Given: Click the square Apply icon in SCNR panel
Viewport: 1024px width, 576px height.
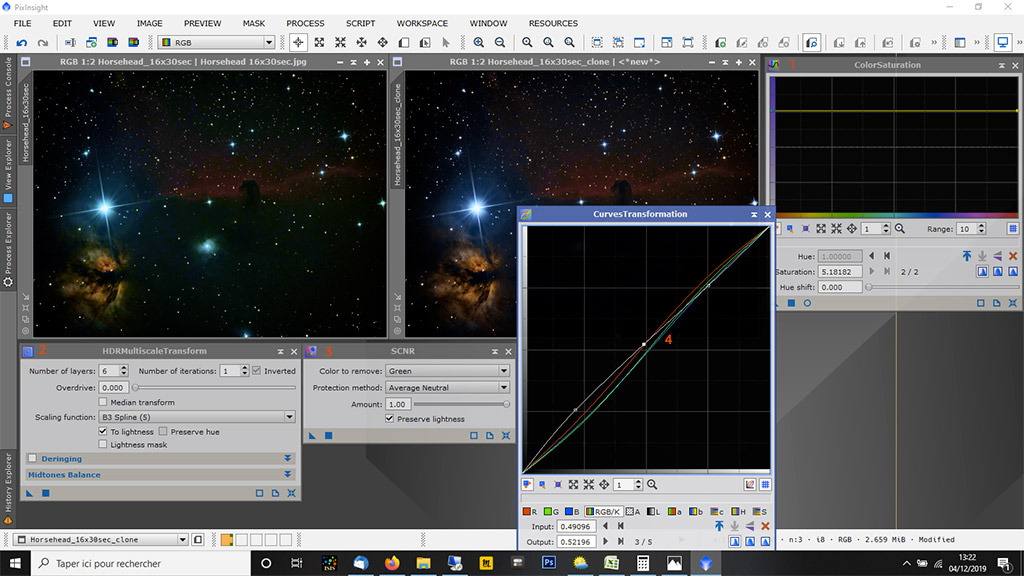Looking at the screenshot, I should click(328, 436).
